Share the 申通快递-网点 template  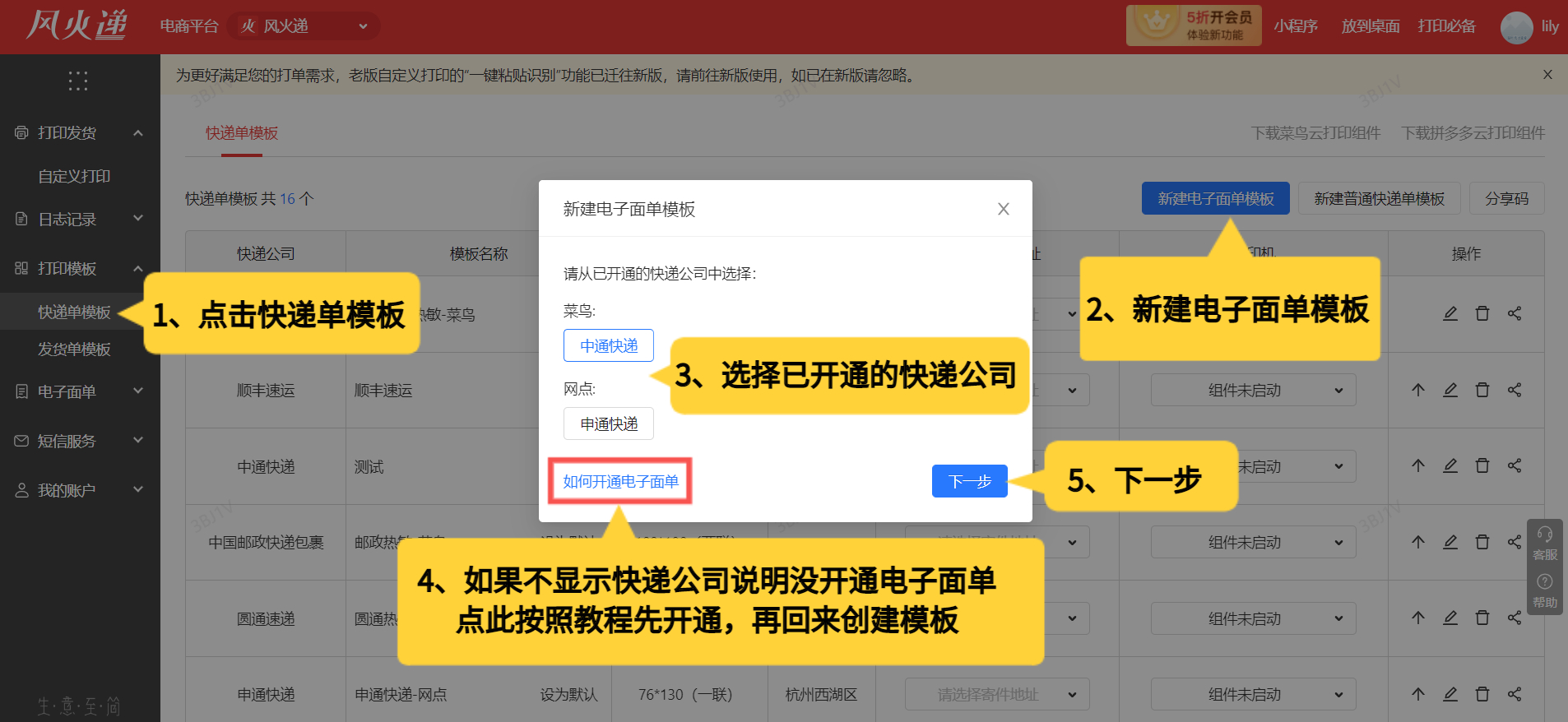point(1515,694)
